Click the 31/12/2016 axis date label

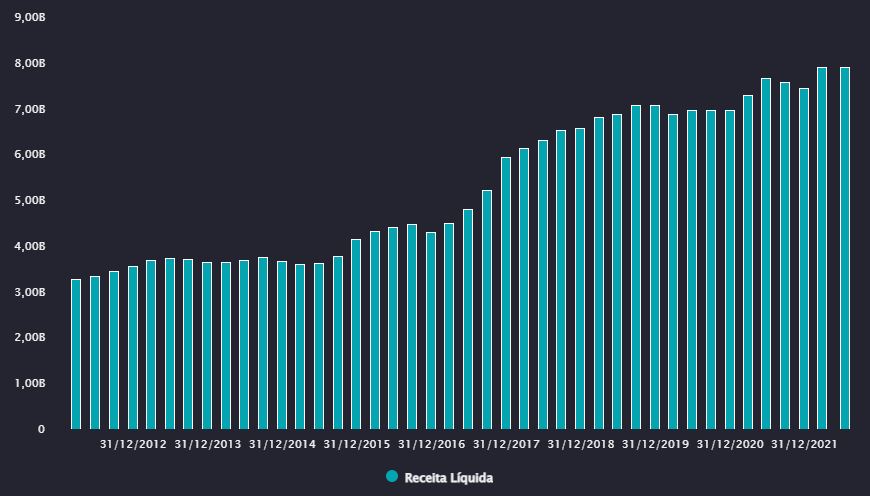432,444
